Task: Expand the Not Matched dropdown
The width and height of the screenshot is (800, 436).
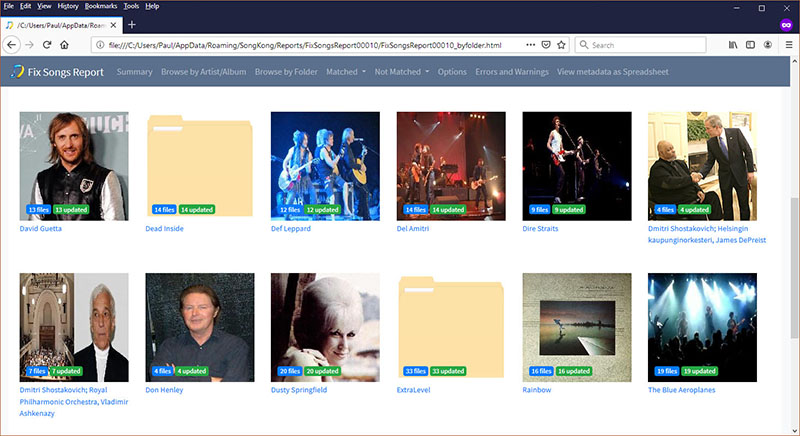Action: click(x=402, y=72)
